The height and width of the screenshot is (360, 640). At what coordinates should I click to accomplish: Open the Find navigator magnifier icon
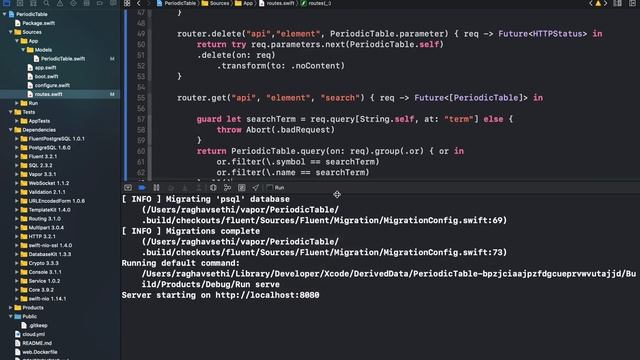point(47,3)
